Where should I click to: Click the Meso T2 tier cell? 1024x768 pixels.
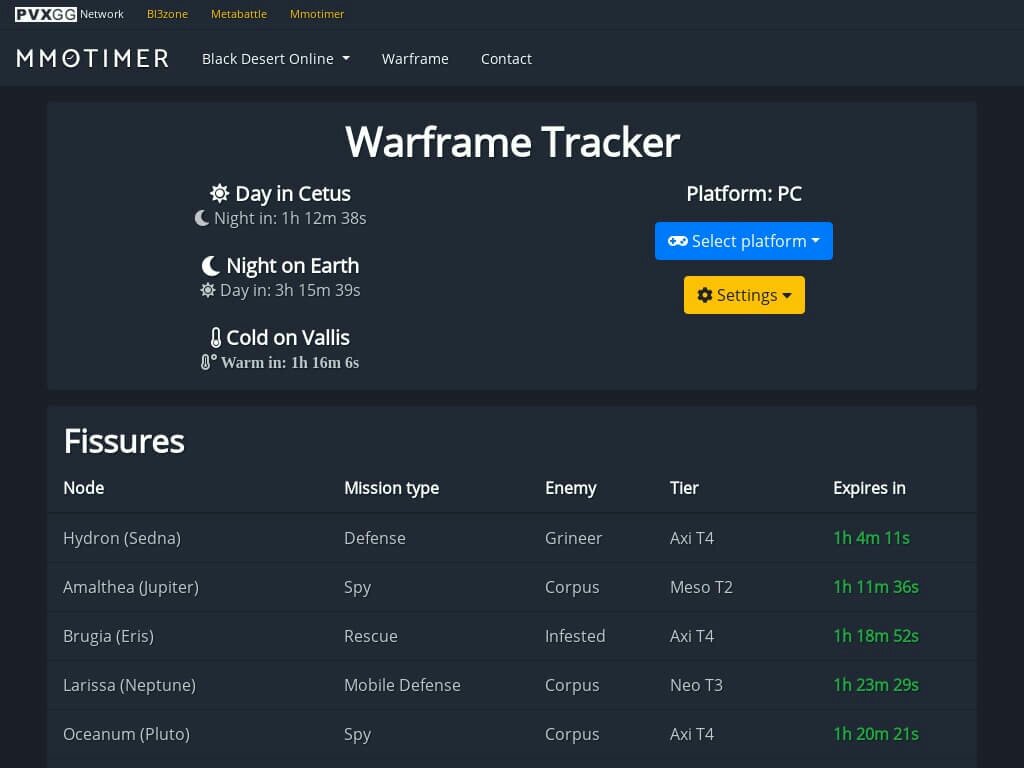701,587
